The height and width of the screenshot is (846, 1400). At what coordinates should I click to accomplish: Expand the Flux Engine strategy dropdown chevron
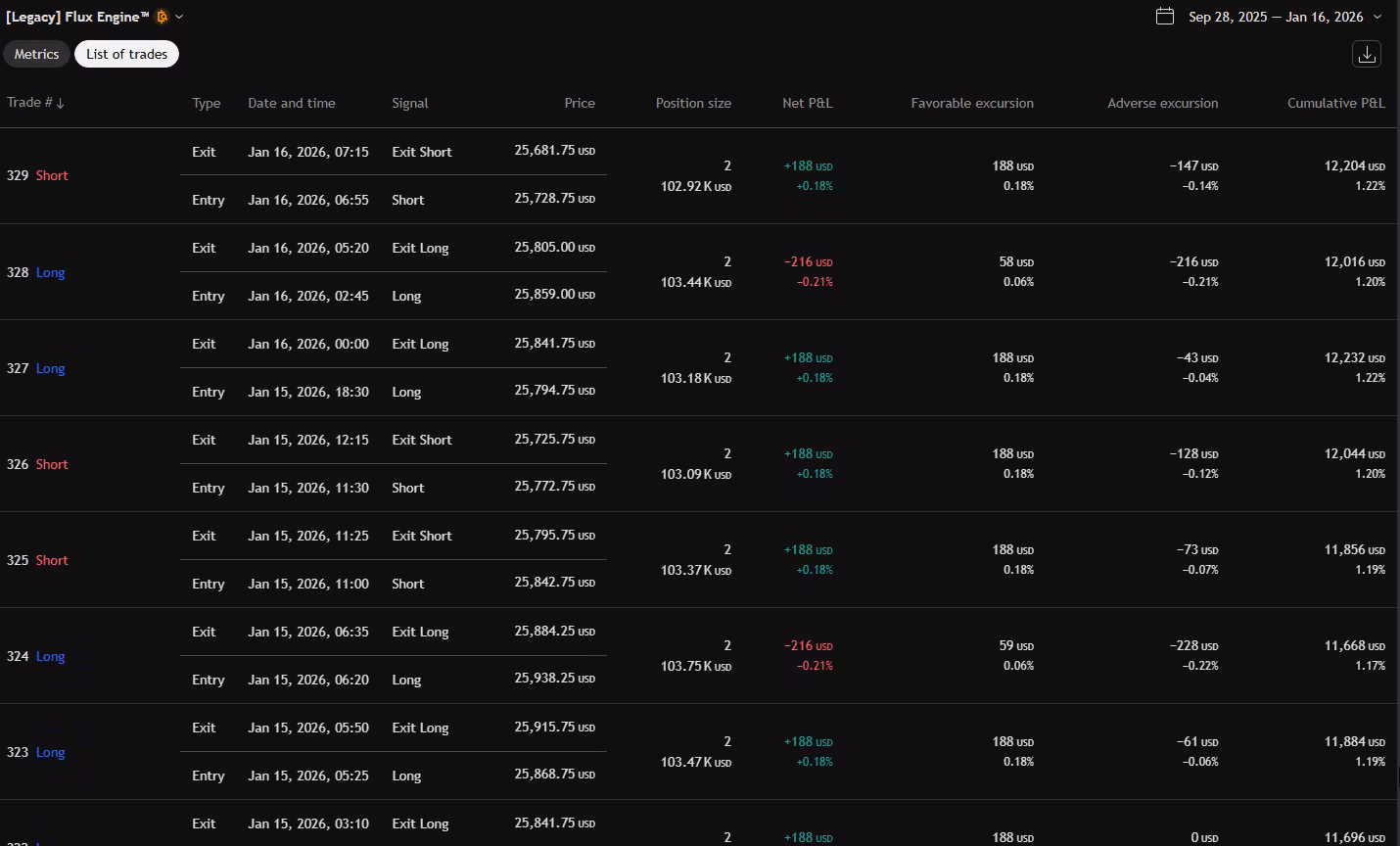click(x=179, y=17)
